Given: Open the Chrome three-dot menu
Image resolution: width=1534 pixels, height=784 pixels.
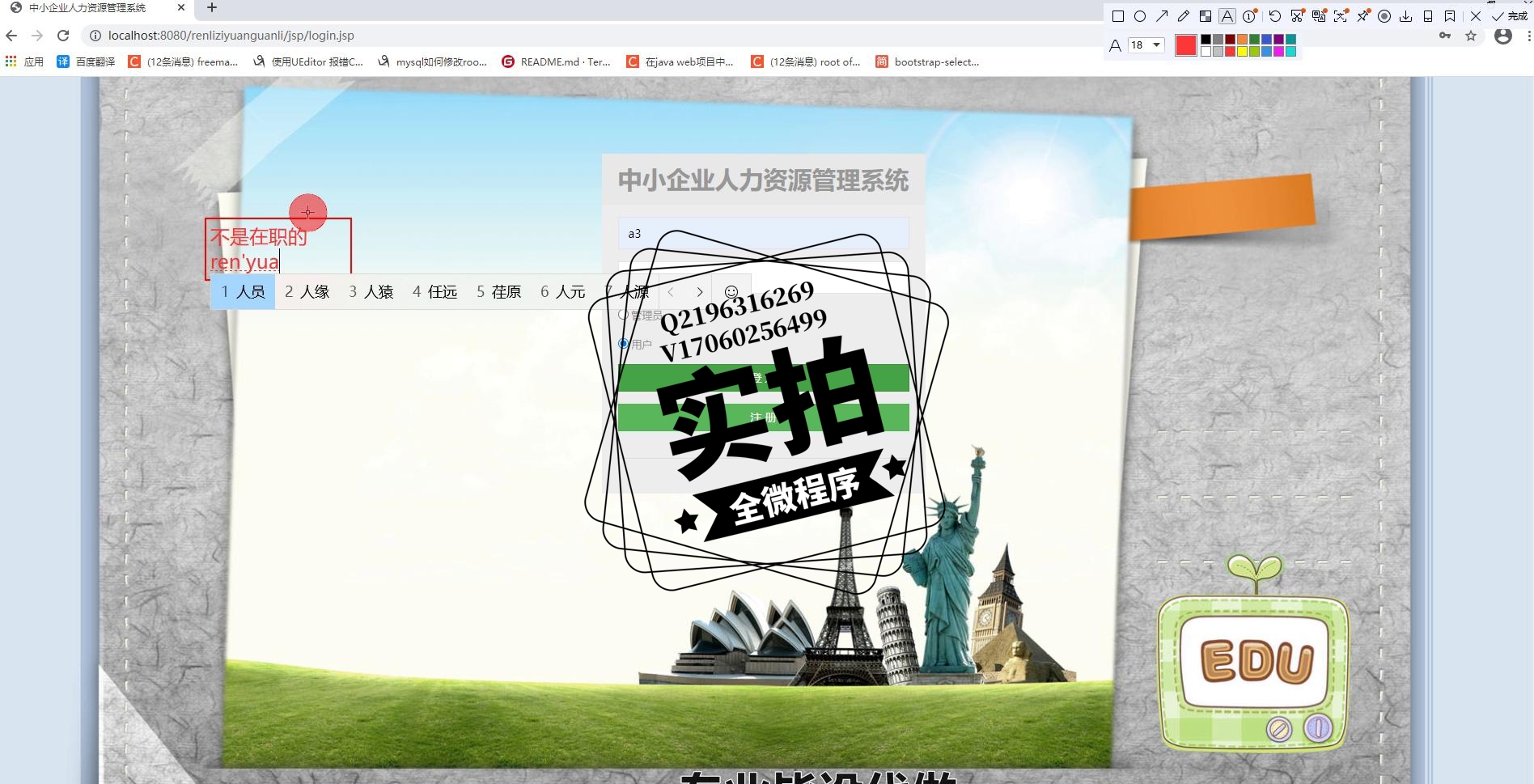Looking at the screenshot, I should [x=1528, y=36].
